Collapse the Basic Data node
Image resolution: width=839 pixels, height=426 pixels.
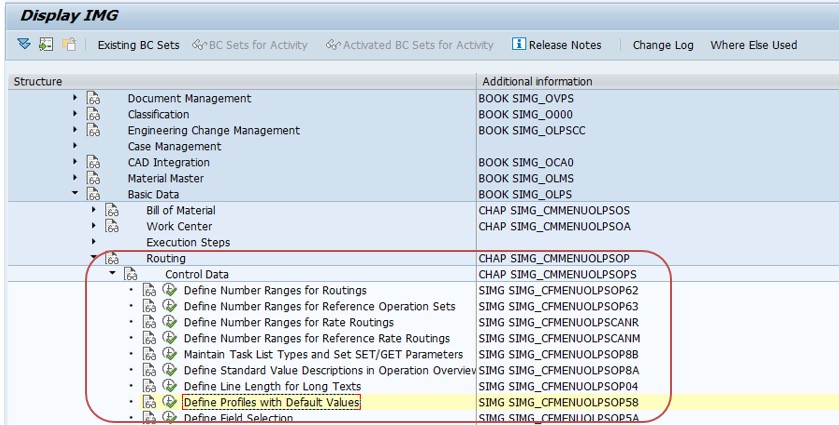pos(75,193)
